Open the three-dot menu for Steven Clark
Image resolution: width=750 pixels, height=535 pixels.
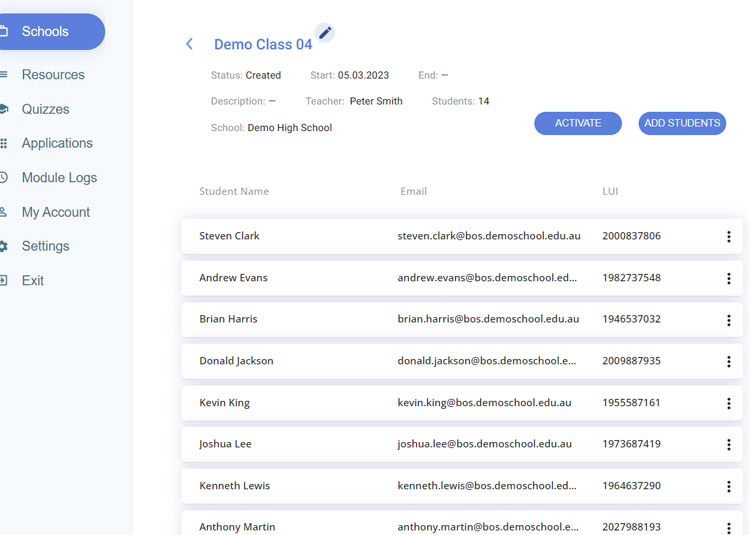(728, 237)
